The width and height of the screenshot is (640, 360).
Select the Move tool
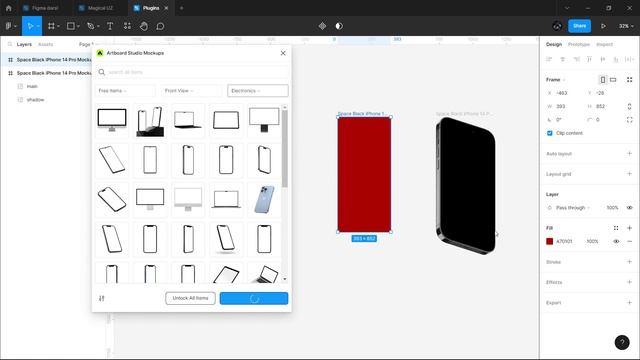[x=30, y=26]
